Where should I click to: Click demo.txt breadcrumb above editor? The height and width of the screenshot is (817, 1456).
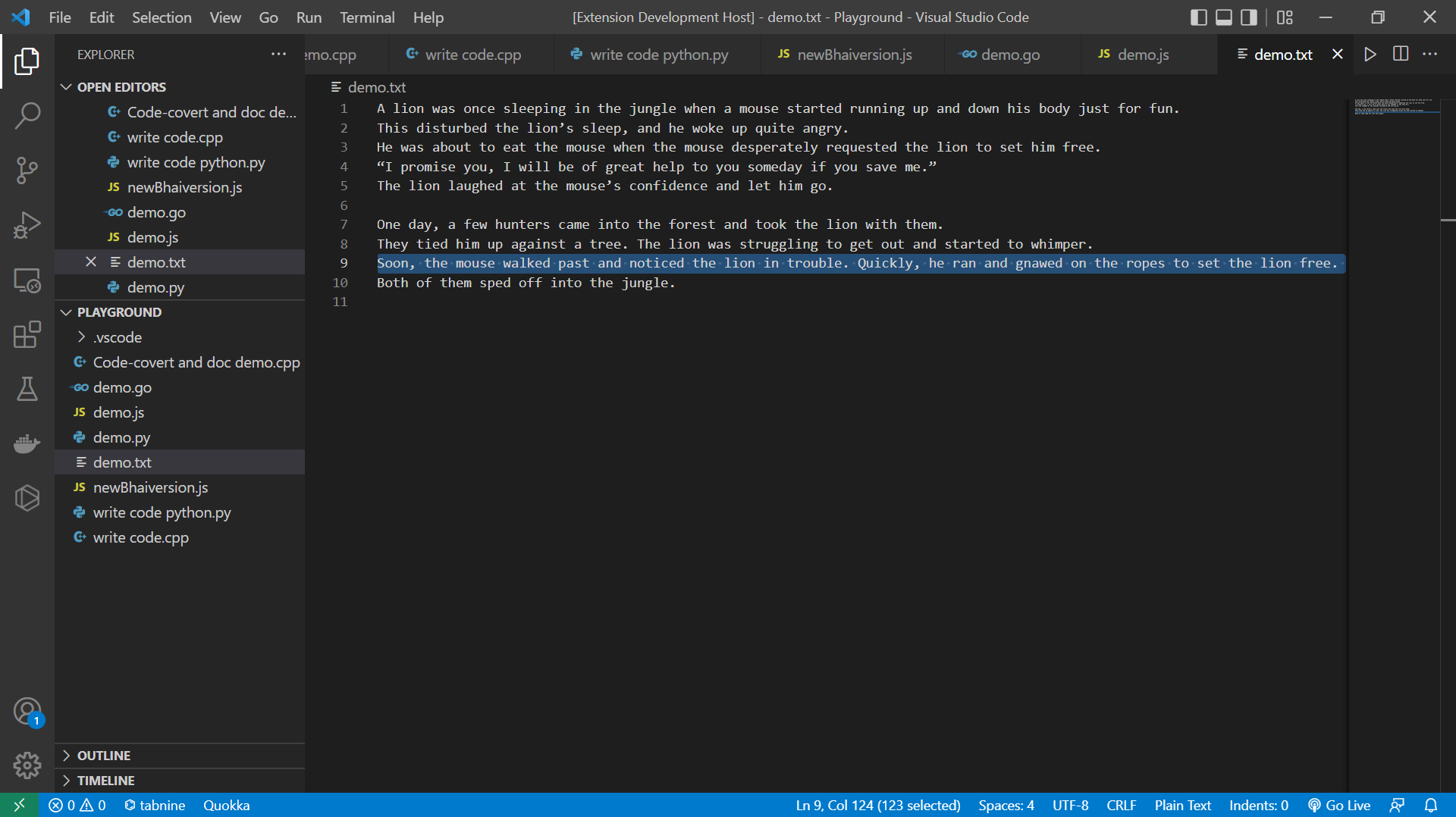click(369, 87)
